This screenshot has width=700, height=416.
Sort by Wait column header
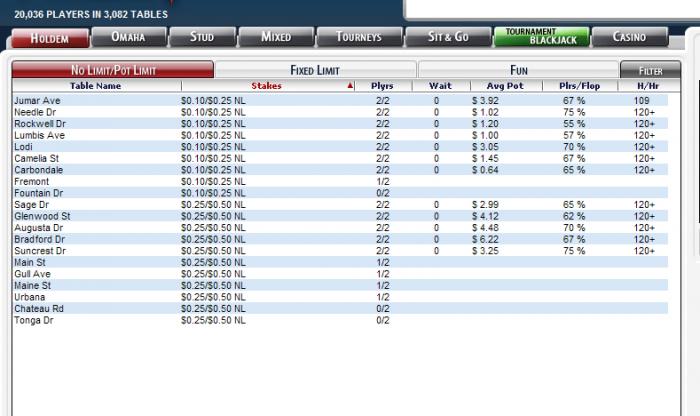point(441,86)
